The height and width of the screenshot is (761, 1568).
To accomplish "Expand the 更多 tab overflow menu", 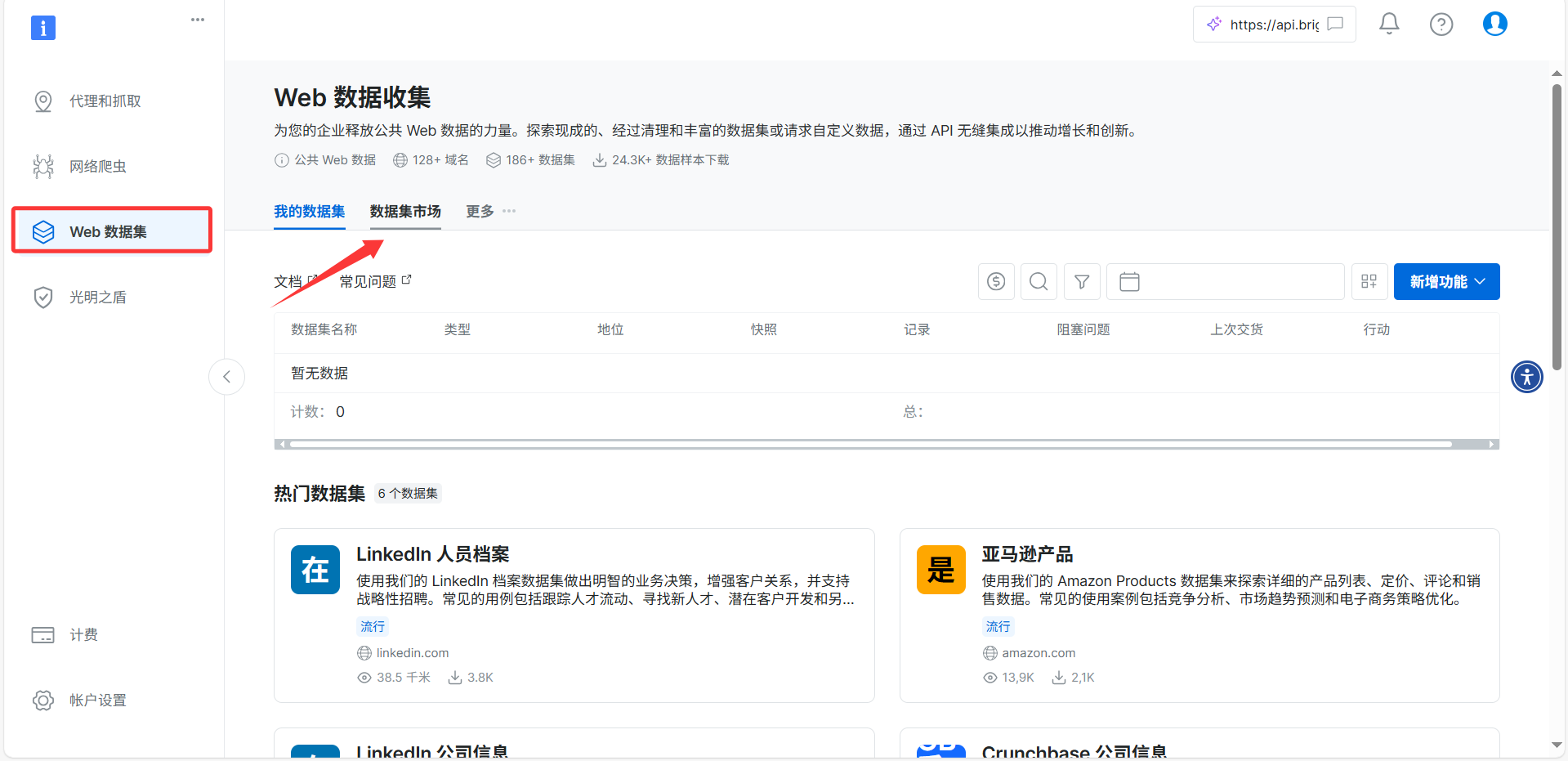I will (490, 212).
